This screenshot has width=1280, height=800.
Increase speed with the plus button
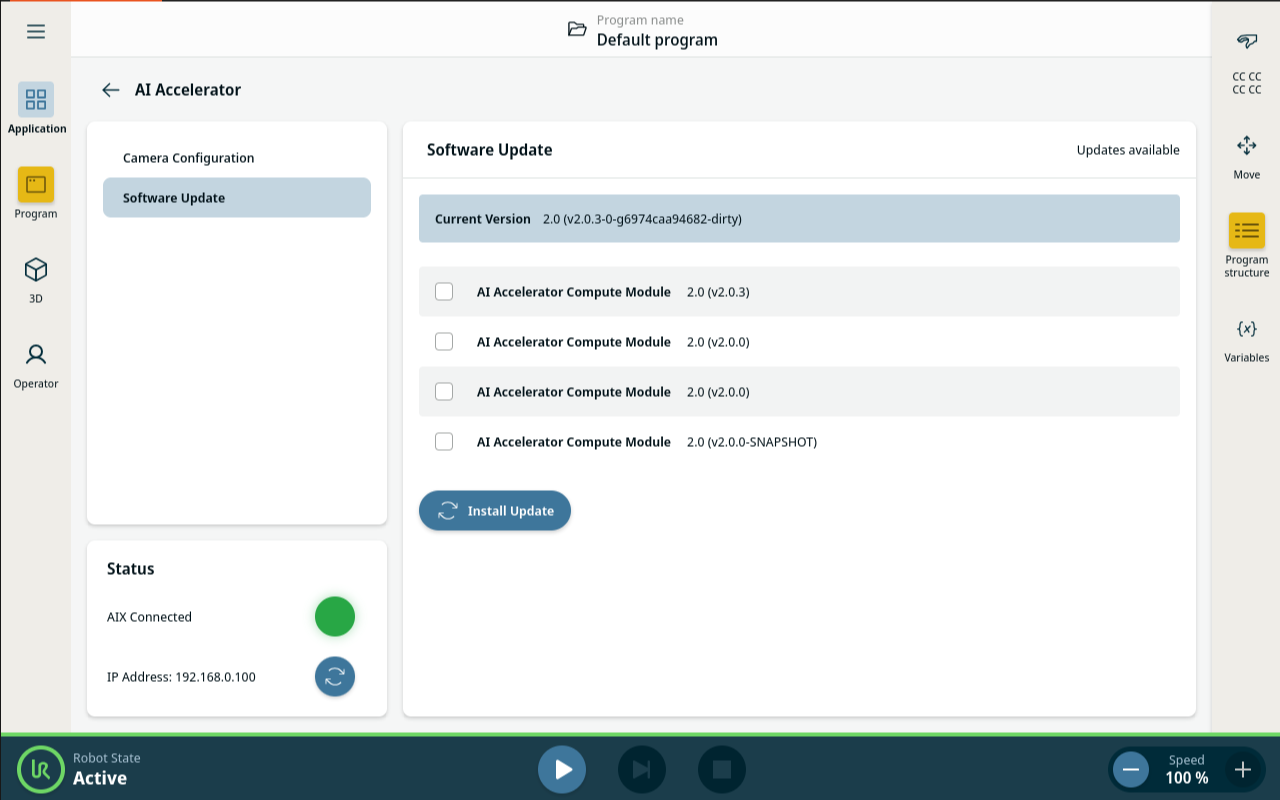pyautogui.click(x=1243, y=770)
